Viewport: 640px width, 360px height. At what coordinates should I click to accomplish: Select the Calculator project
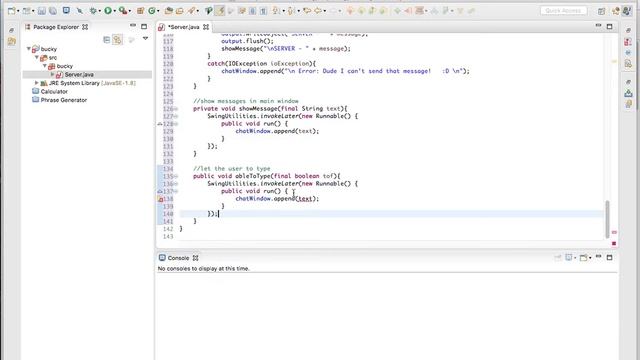(54, 91)
